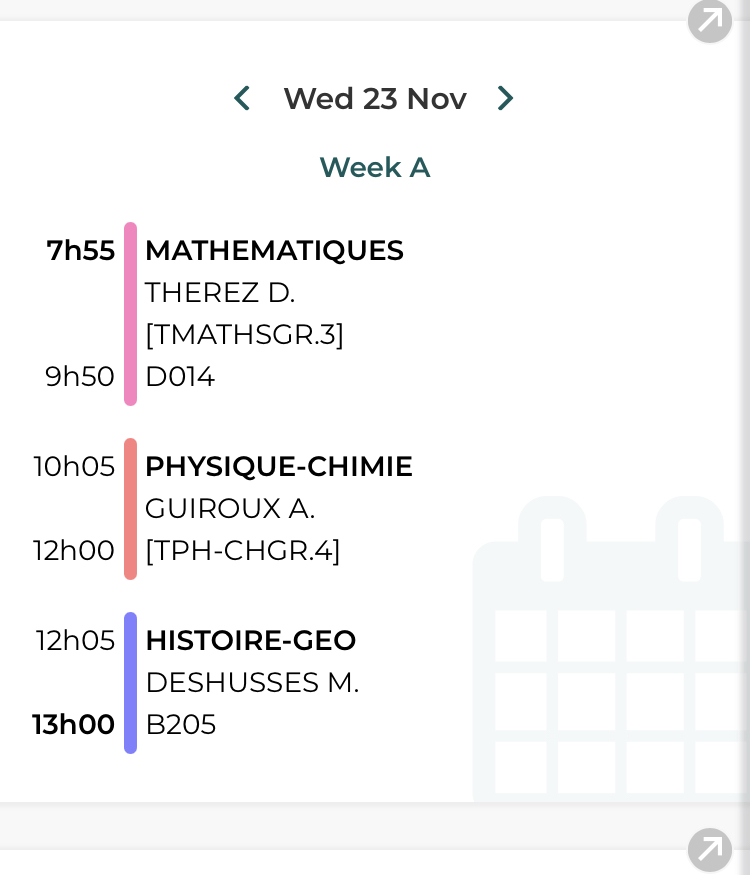Image resolution: width=750 pixels, height=875 pixels.
Task: Go to the previous day
Action: pos(241,98)
